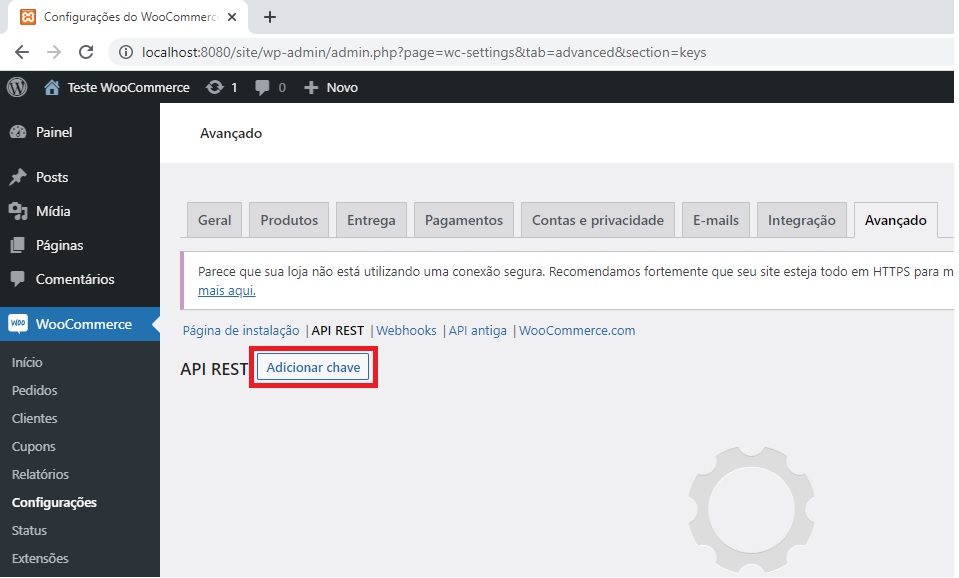959x578 pixels.
Task: Select the Avançado settings tab
Action: (895, 220)
